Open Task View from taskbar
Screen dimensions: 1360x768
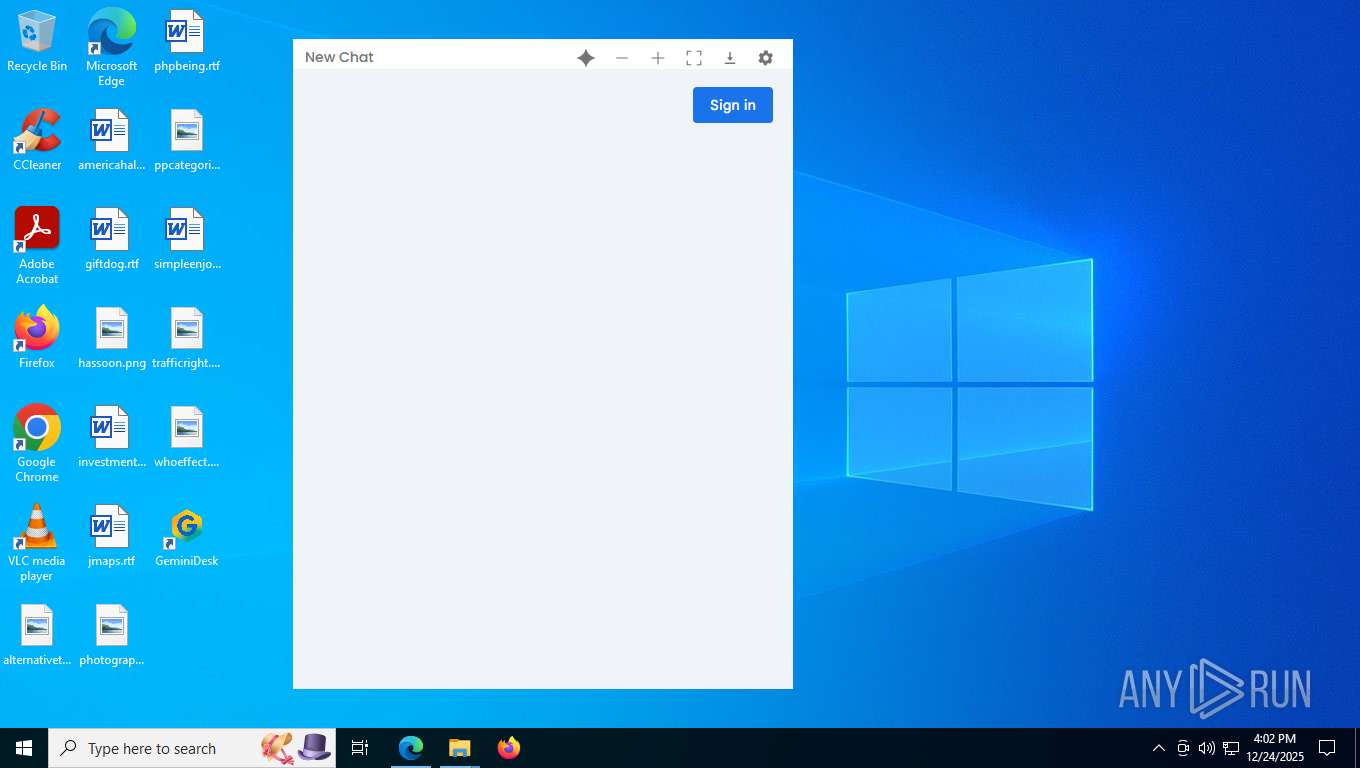click(x=360, y=748)
